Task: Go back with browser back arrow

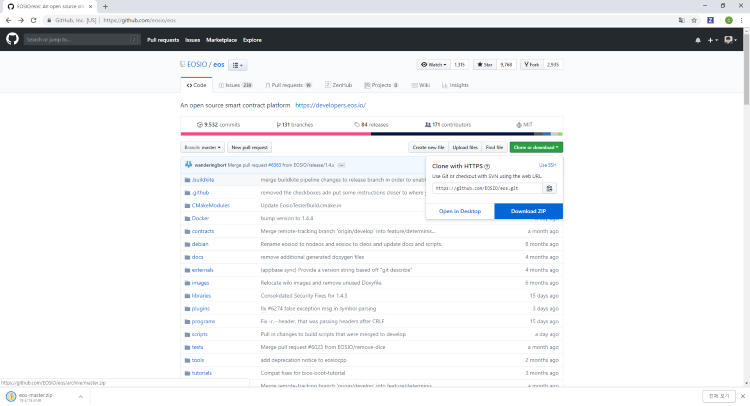Action: point(8,20)
